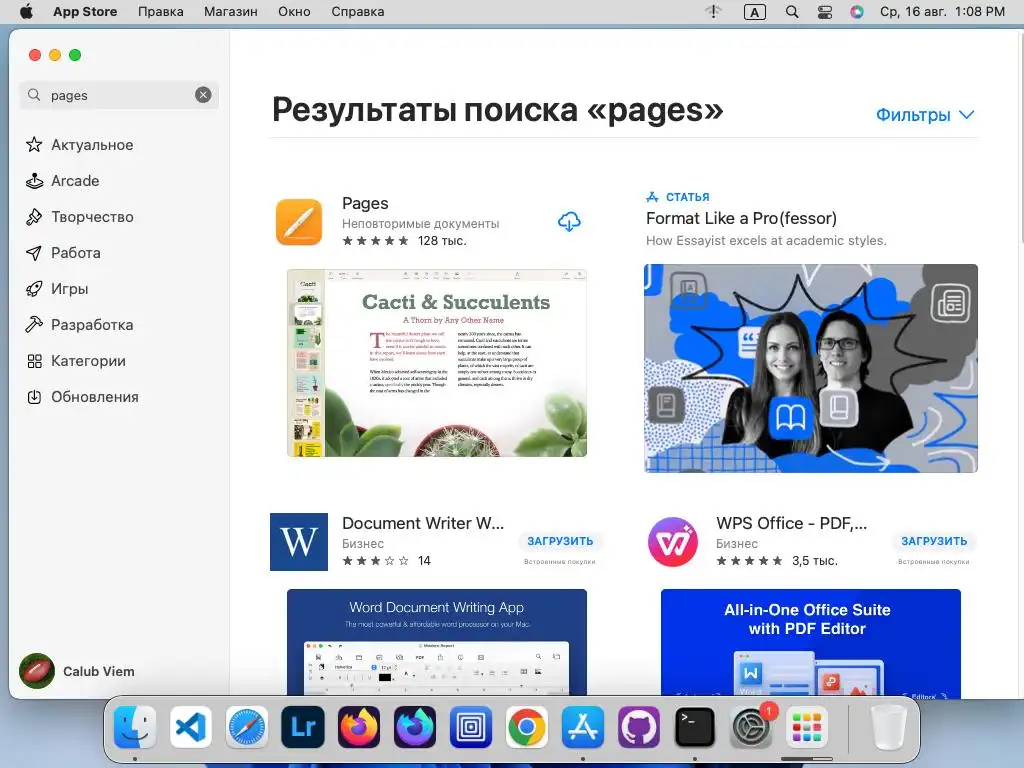Clear the pages search field

click(x=203, y=95)
